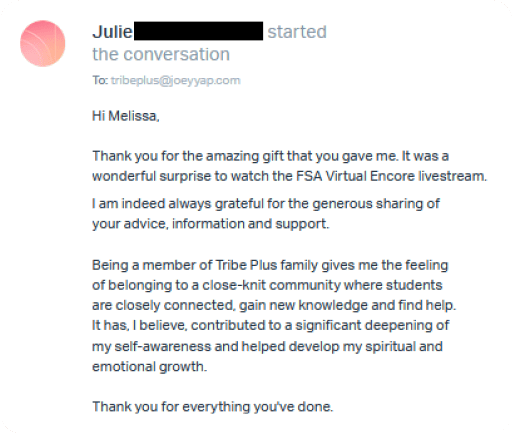This screenshot has width=513, height=434.
Task: Click the pink sender avatar icon
Action: point(43,44)
